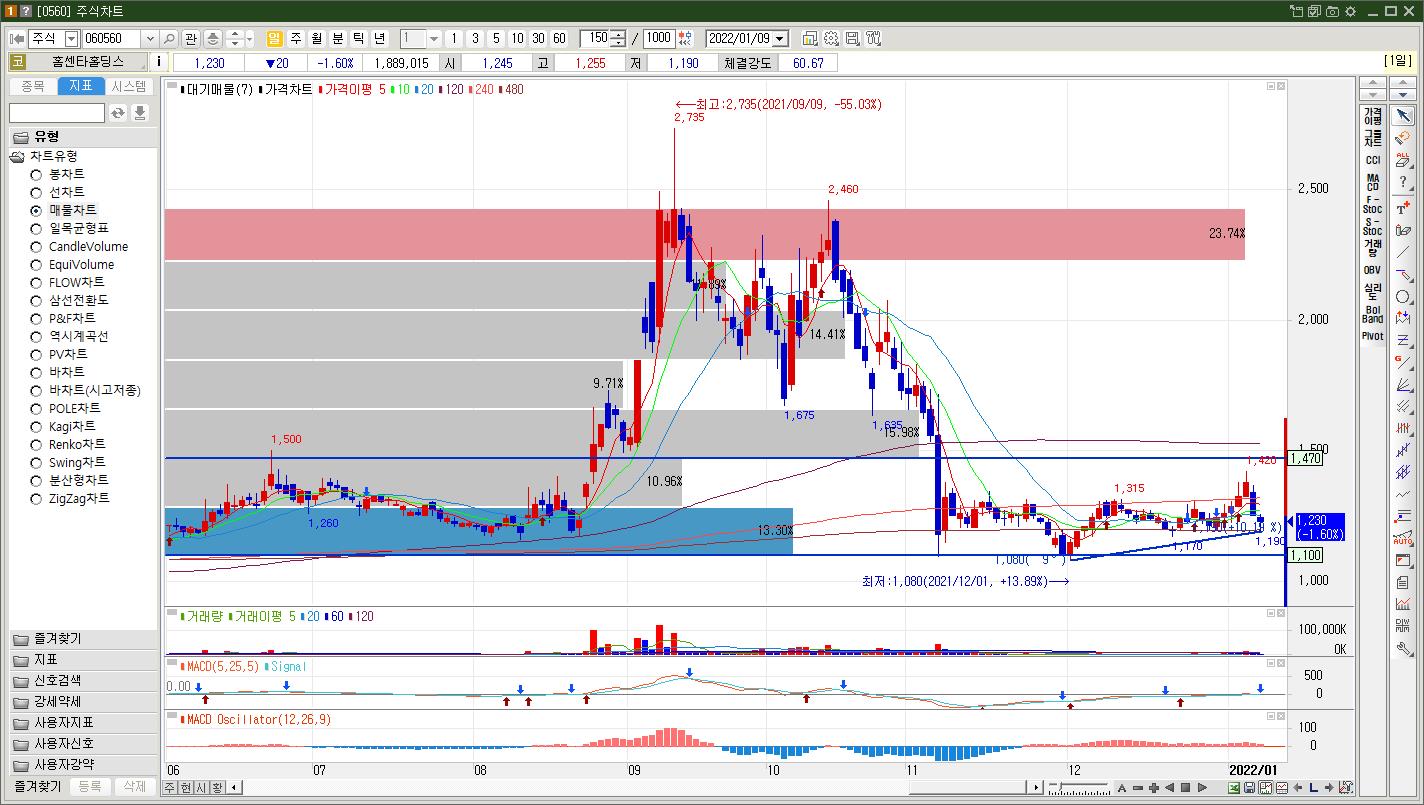Screen dimensions: 1424x805
Task: Expand the 신호검색 panel section
Action: pos(82,681)
